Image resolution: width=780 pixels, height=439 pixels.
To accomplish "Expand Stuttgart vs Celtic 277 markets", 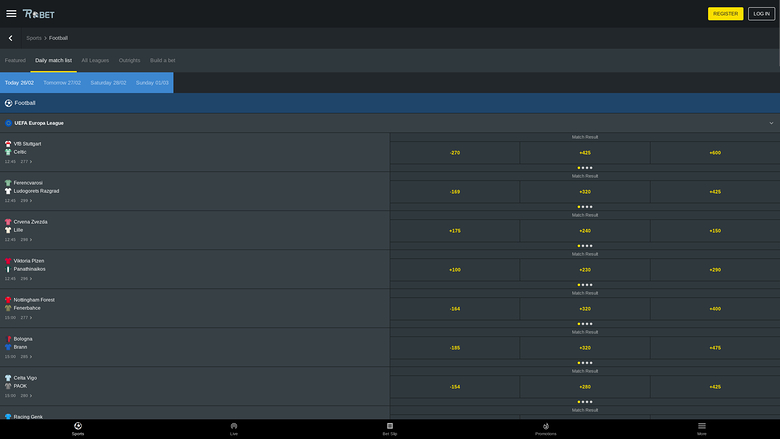I will tap(26, 162).
